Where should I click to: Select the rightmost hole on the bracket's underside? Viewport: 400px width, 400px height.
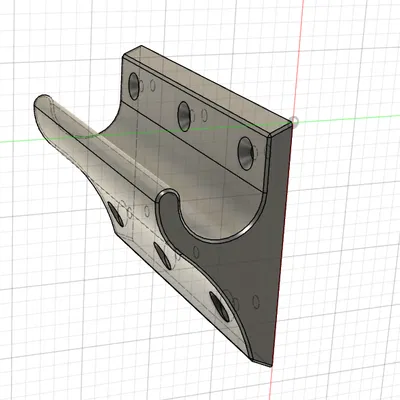(220, 307)
